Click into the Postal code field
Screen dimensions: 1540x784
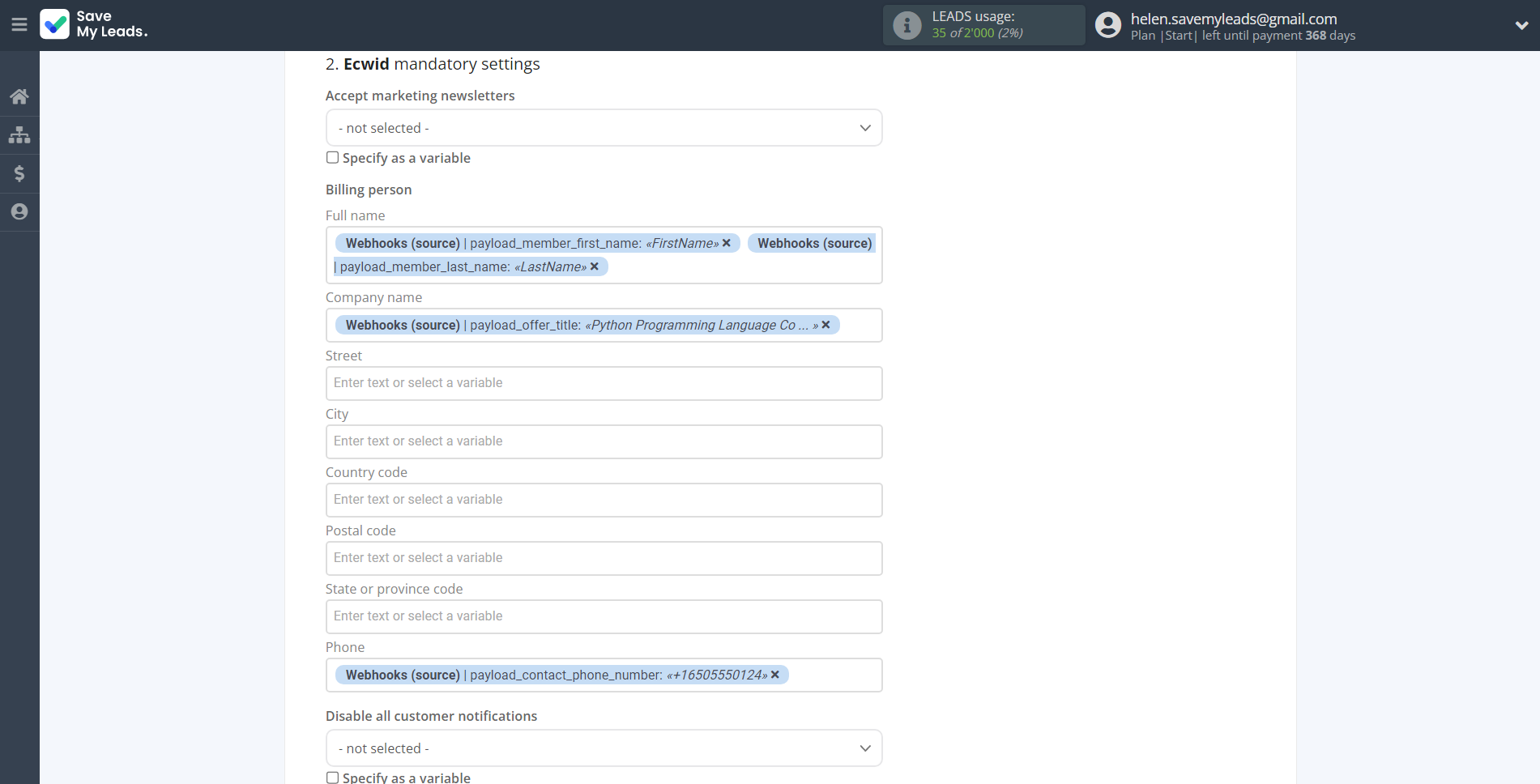(604, 558)
